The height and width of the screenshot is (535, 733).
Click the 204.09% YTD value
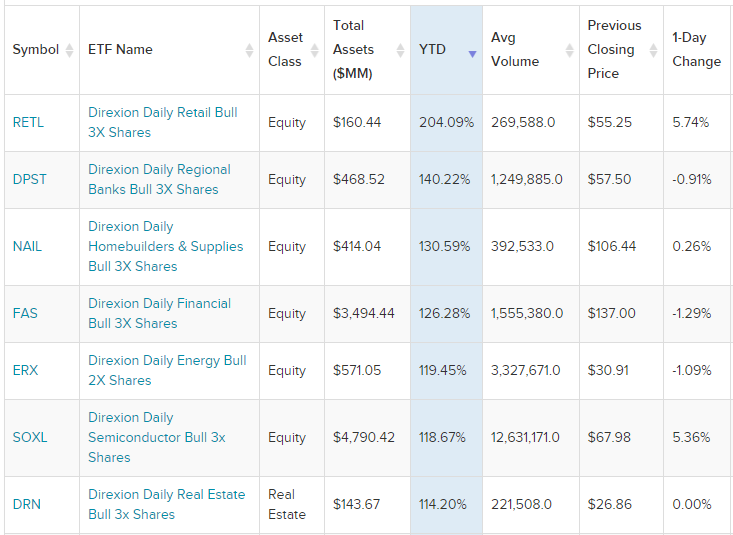(x=446, y=123)
